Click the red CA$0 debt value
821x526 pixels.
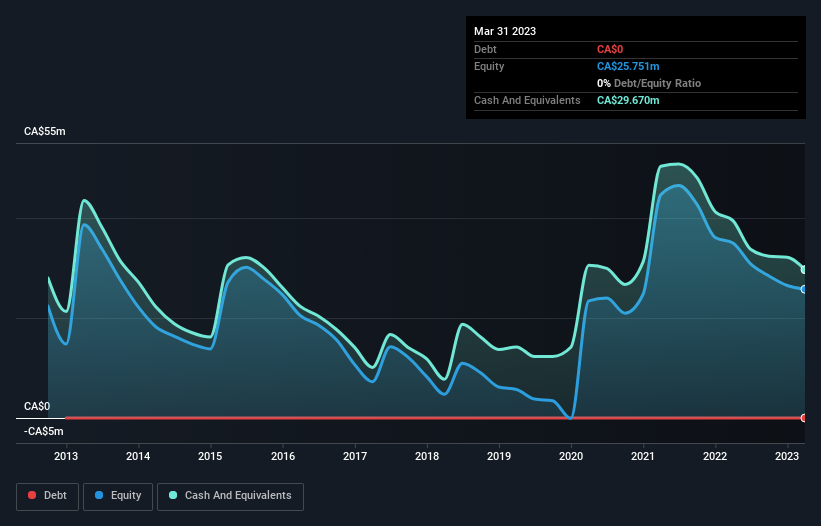[610, 49]
